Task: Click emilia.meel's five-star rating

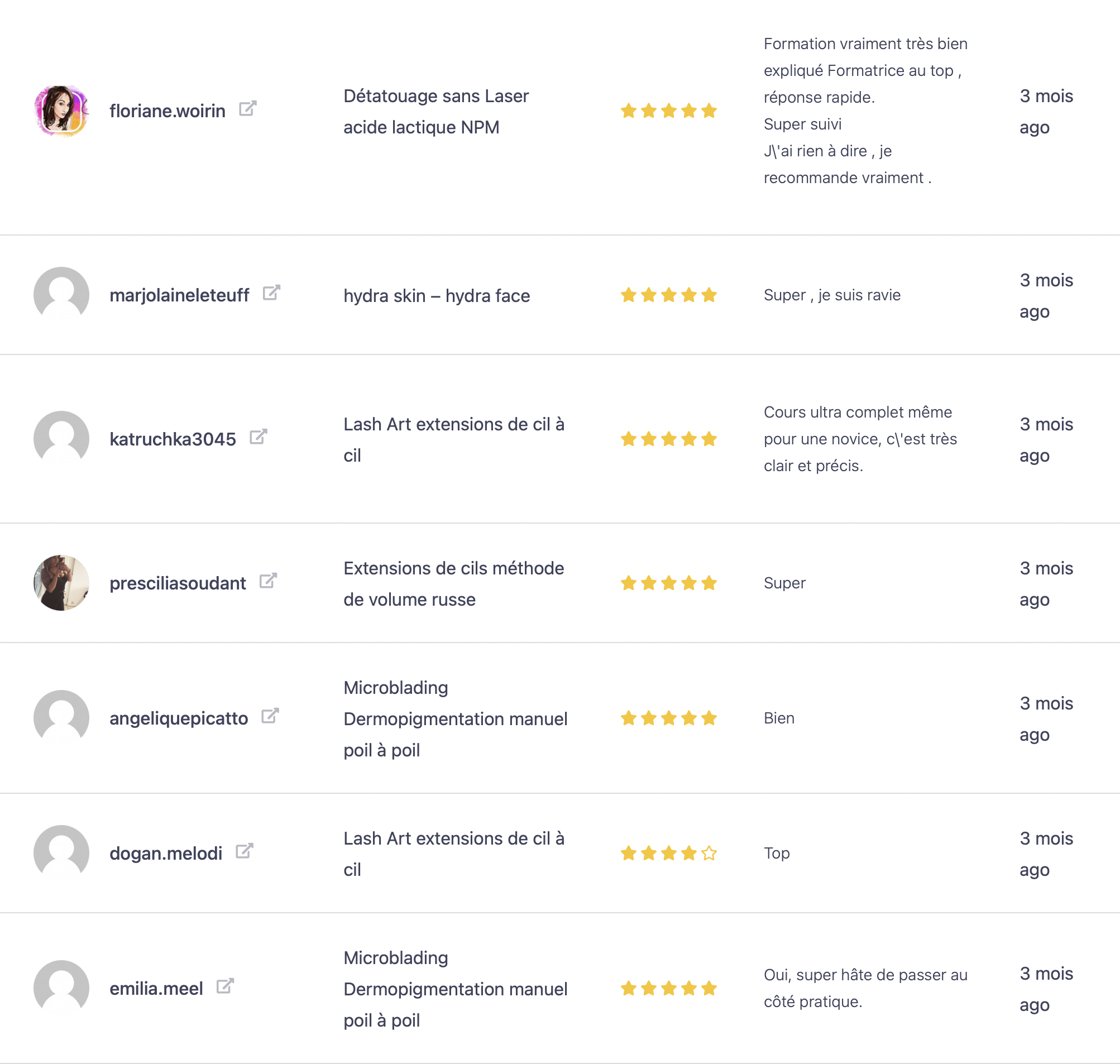Action: [668, 988]
